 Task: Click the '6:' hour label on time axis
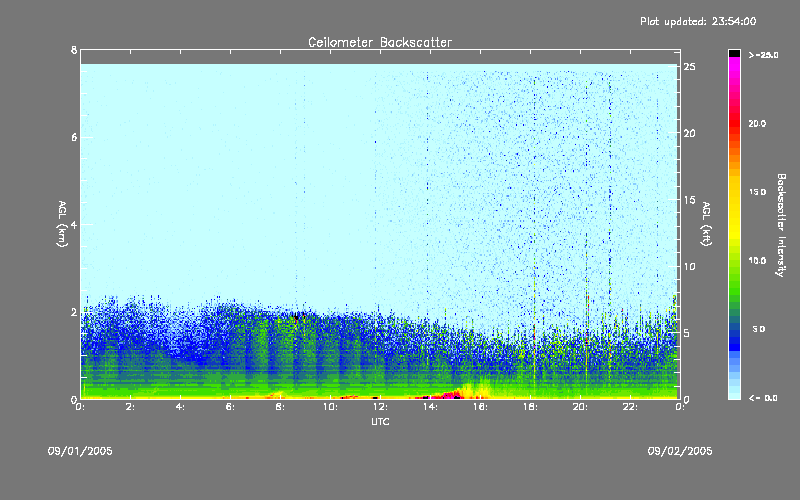coord(231,407)
